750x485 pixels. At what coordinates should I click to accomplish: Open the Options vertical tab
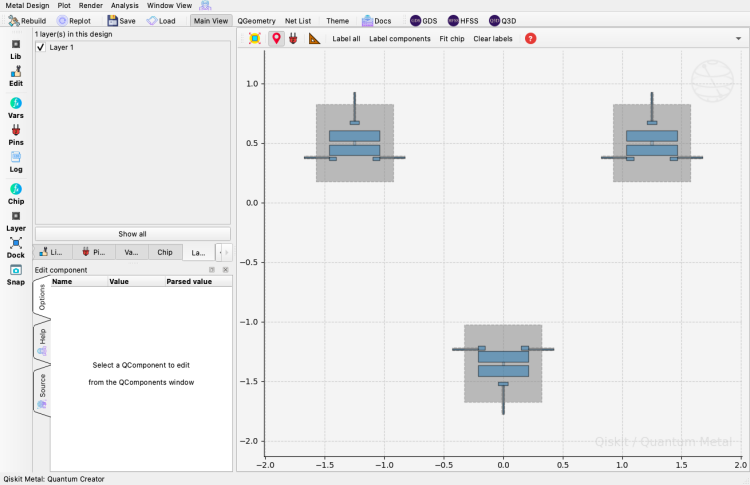(x=42, y=297)
